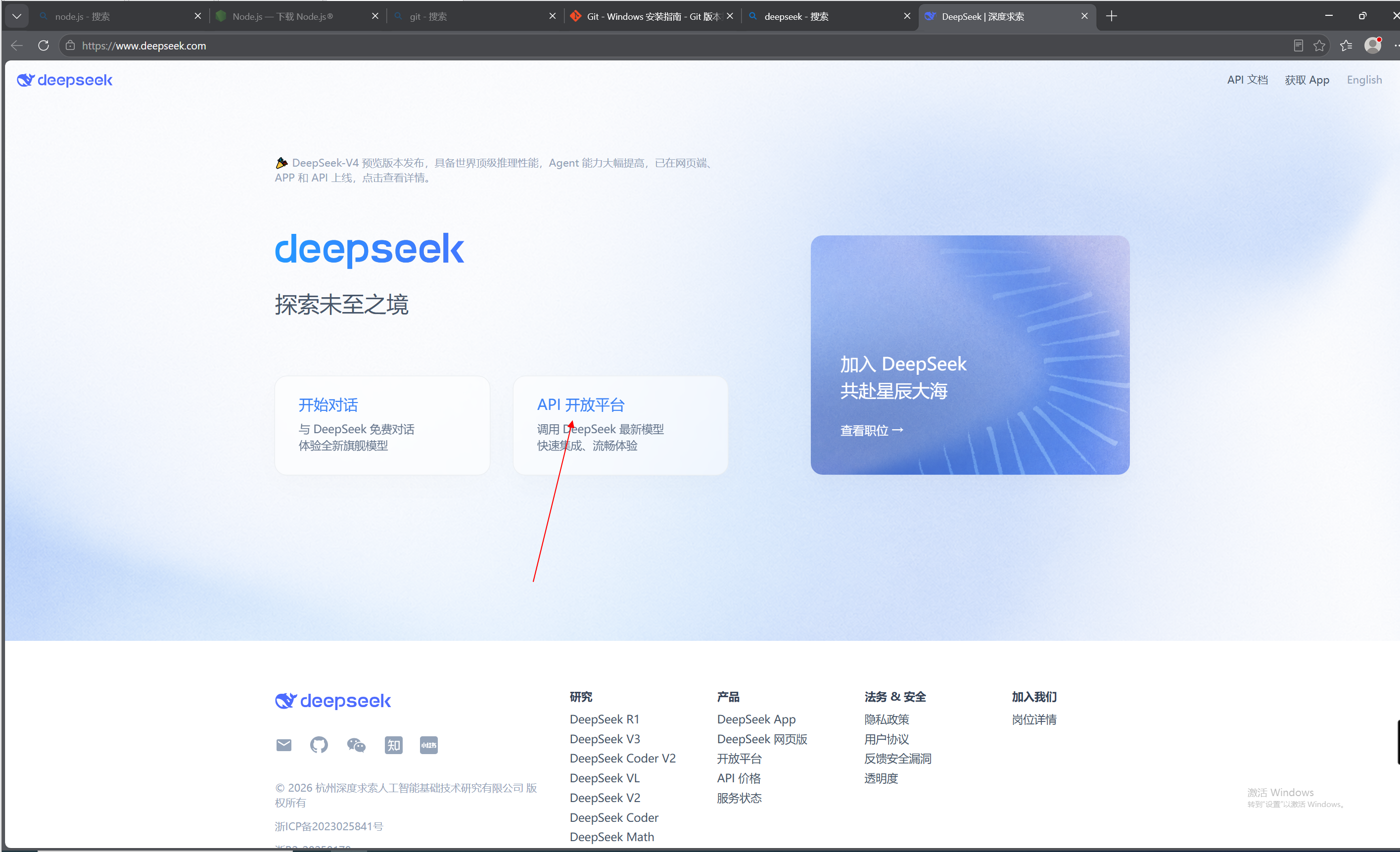1400x852 pixels.
Task: Open the DeepSeek Math link
Action: click(612, 837)
